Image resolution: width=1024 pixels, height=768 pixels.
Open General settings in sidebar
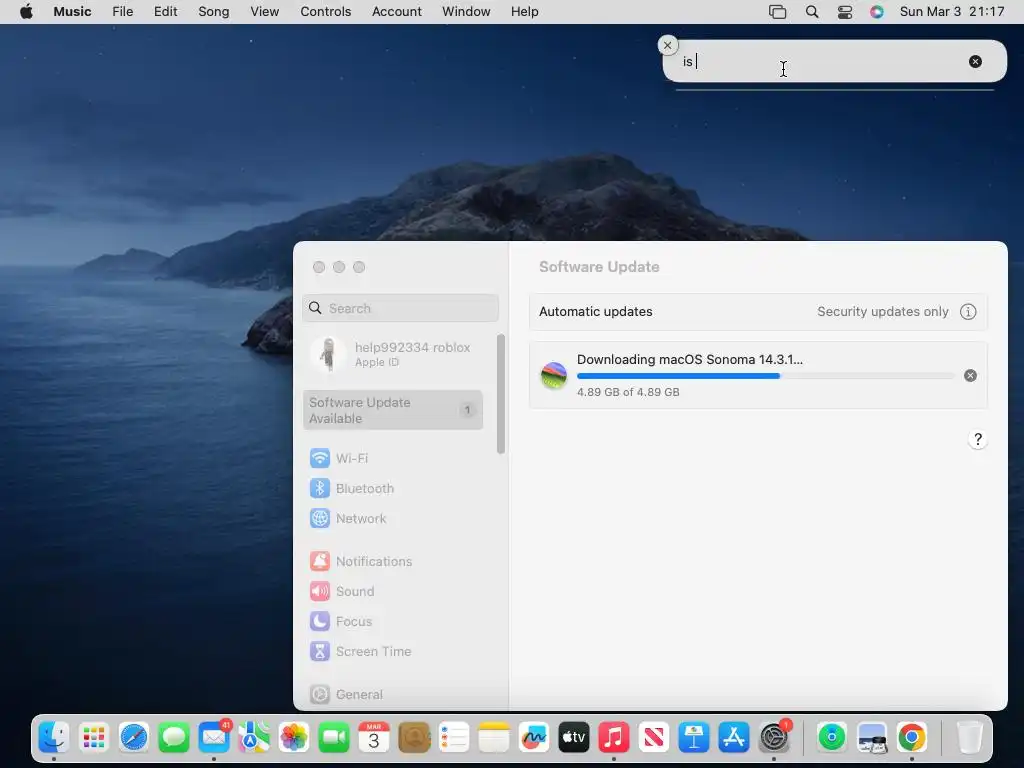click(x=346, y=694)
